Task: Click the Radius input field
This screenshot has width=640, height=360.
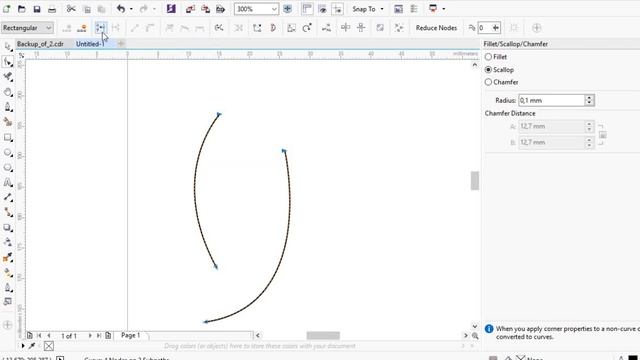Action: coord(551,100)
